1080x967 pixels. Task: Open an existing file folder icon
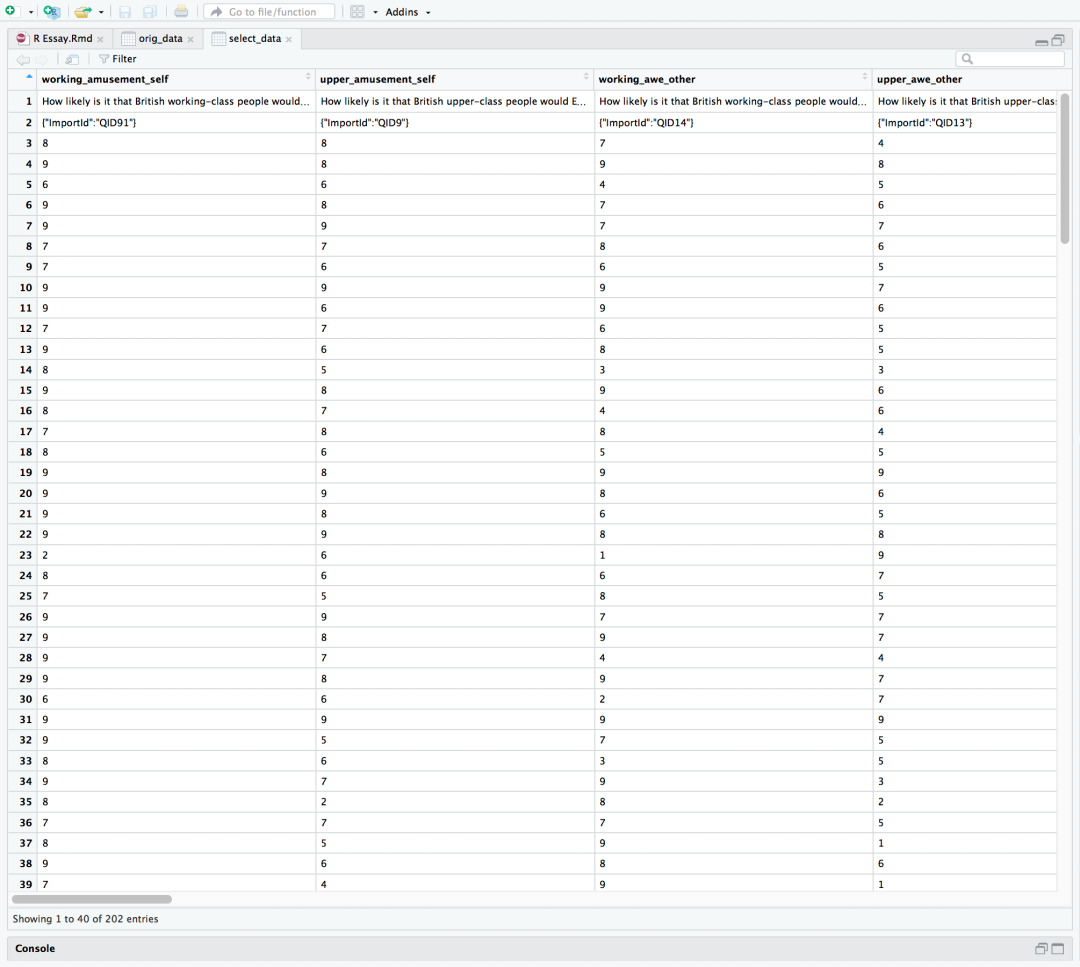pyautogui.click(x=83, y=12)
